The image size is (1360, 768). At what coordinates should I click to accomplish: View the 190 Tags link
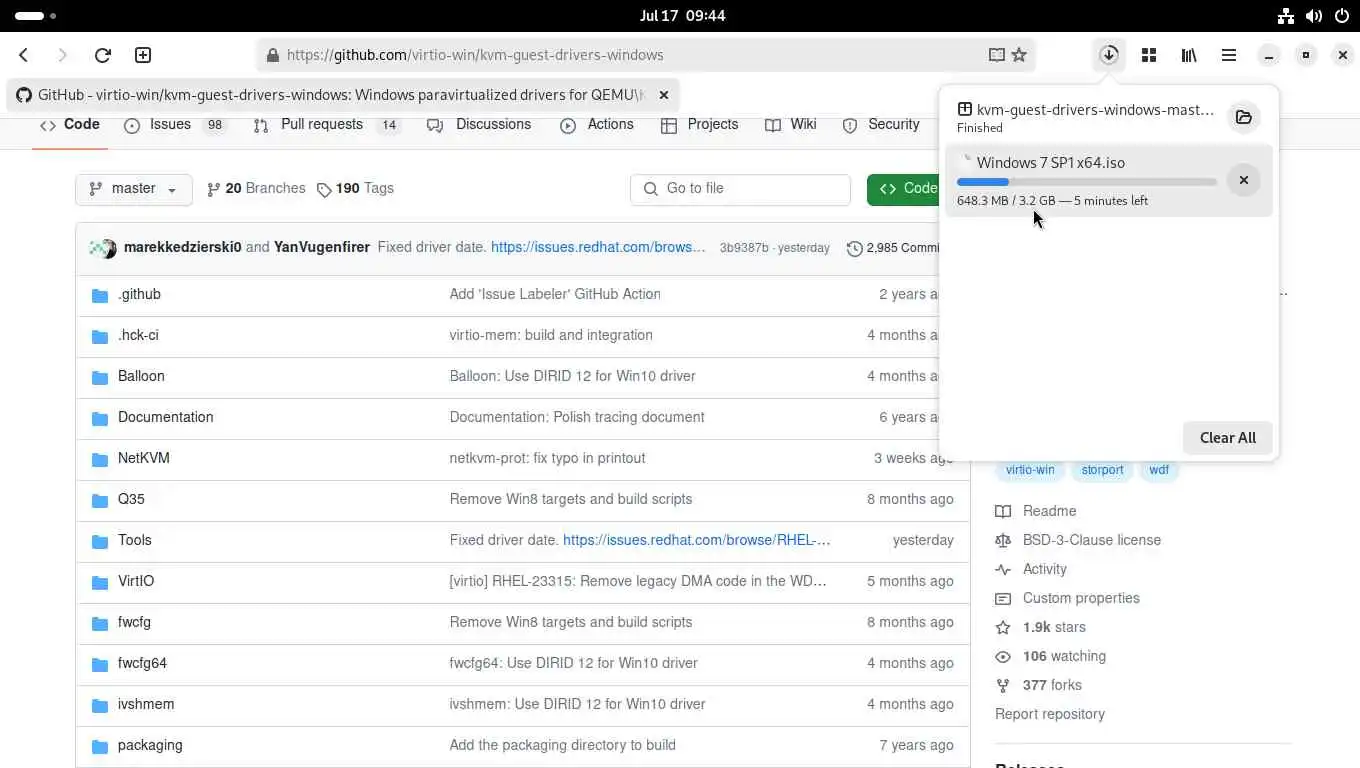[x=355, y=189]
